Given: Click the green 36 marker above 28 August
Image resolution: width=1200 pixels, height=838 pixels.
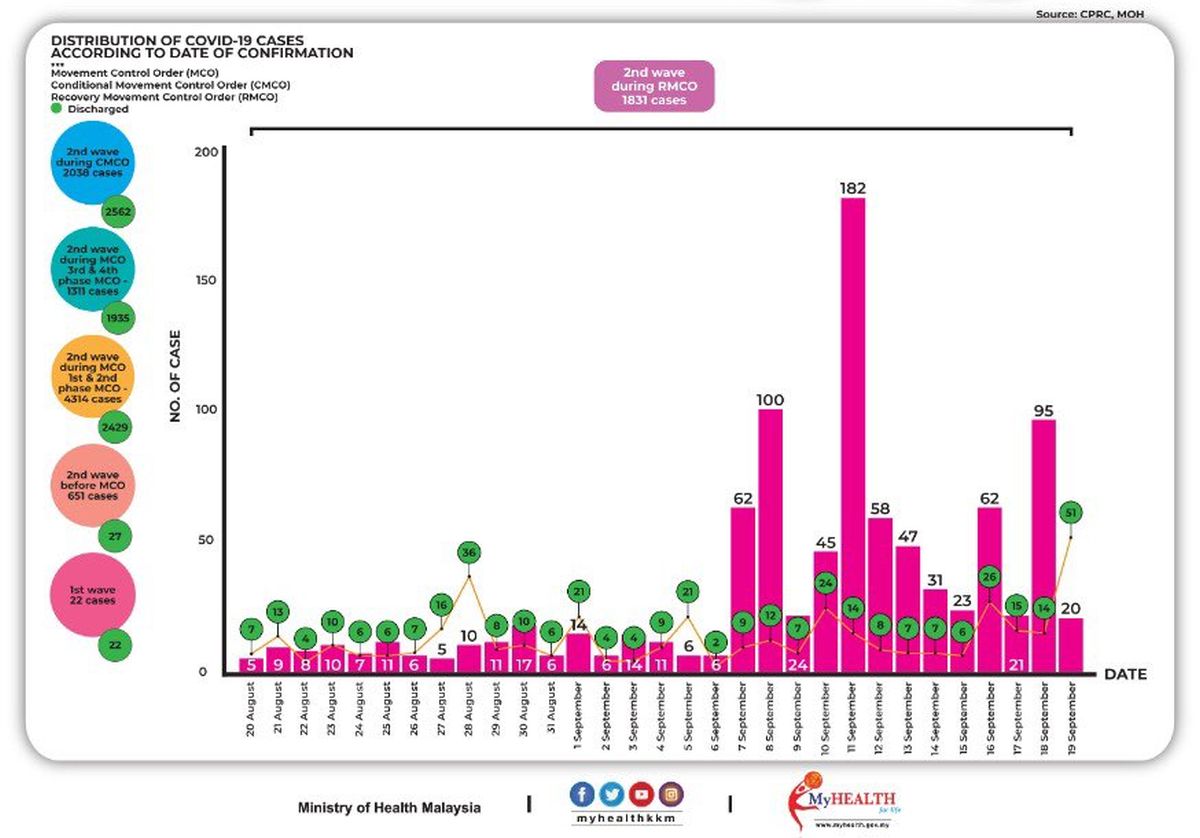Looking at the screenshot, I should [469, 552].
